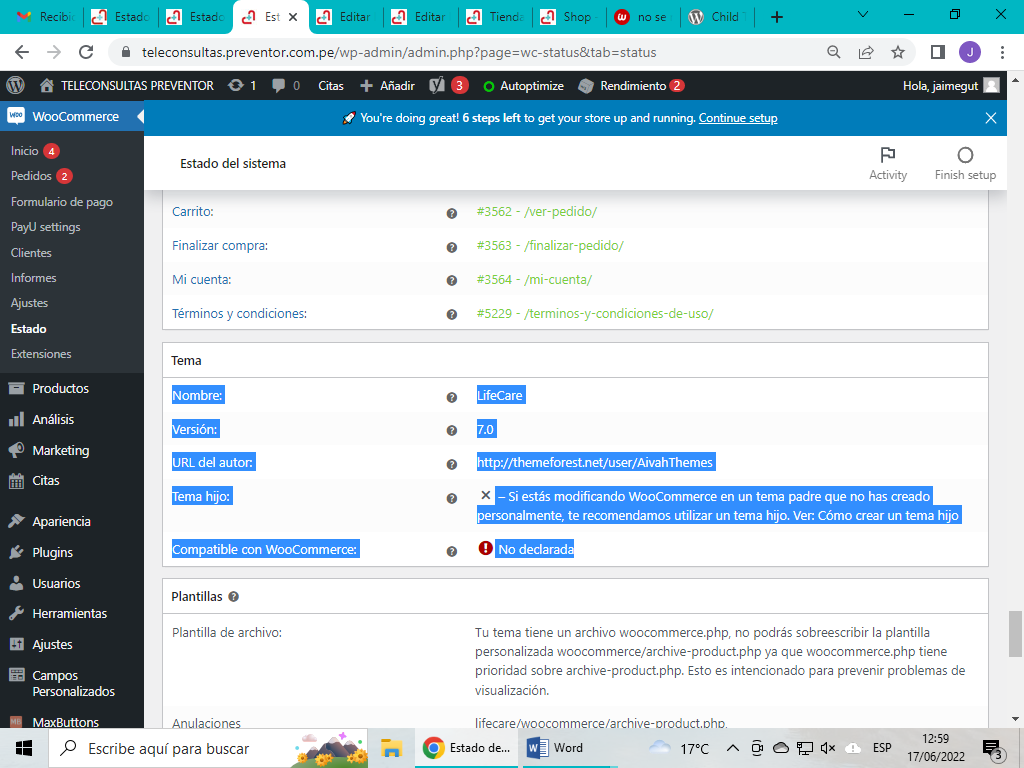Open the #3563 /finalizar-pedido/ link
Viewport: 1024px width, 768px height.
pyautogui.click(x=550, y=246)
